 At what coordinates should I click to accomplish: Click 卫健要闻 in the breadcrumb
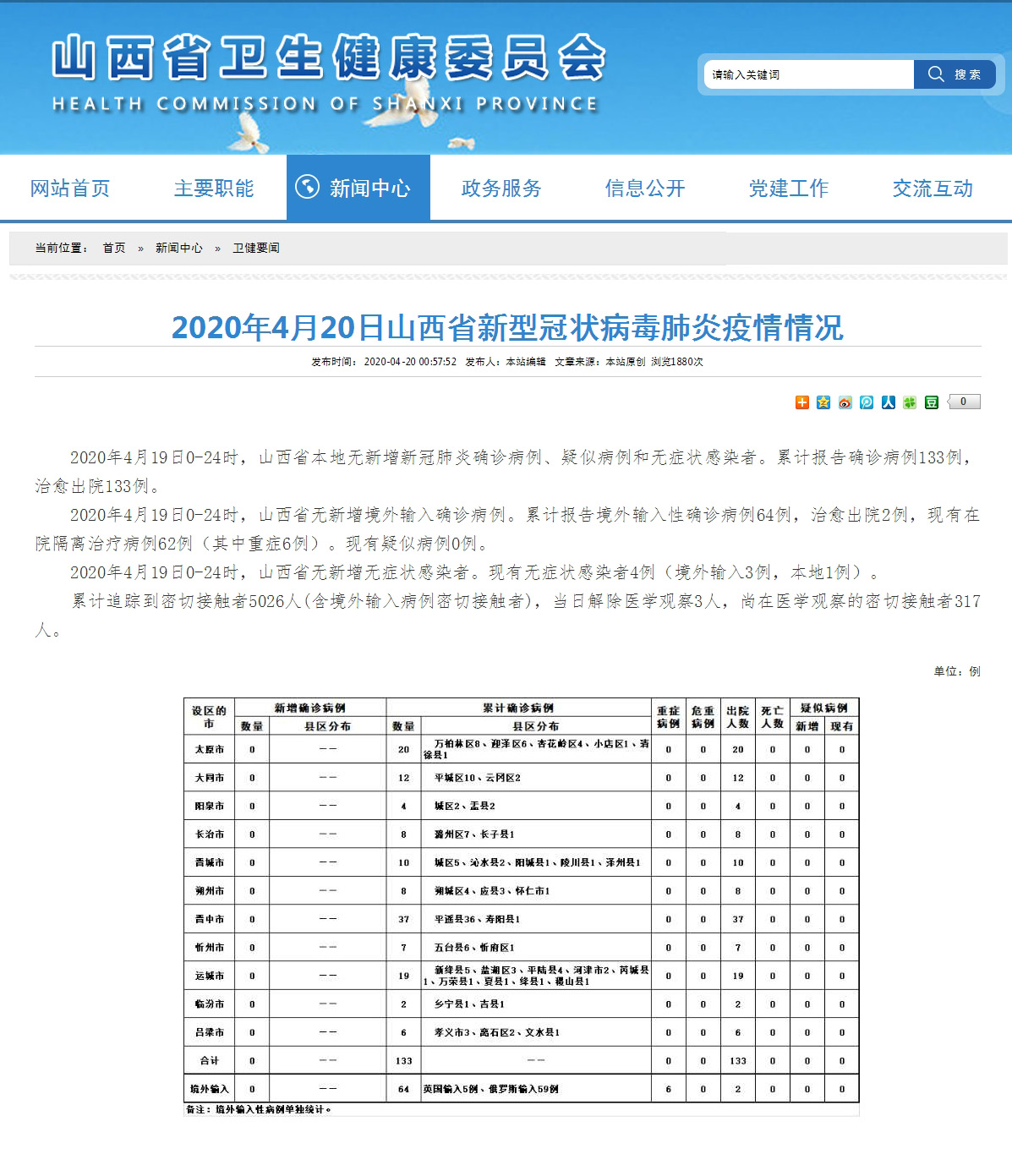[256, 248]
